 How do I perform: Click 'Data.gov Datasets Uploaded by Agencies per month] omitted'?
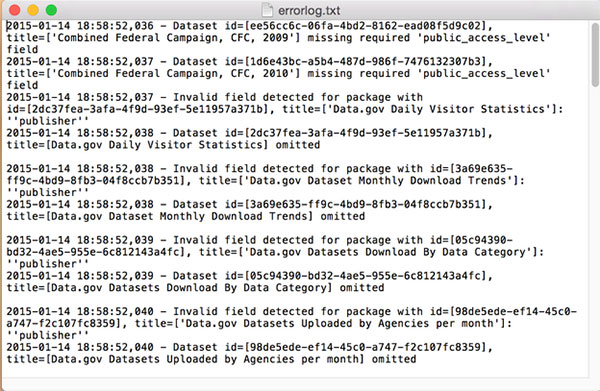point(233,359)
